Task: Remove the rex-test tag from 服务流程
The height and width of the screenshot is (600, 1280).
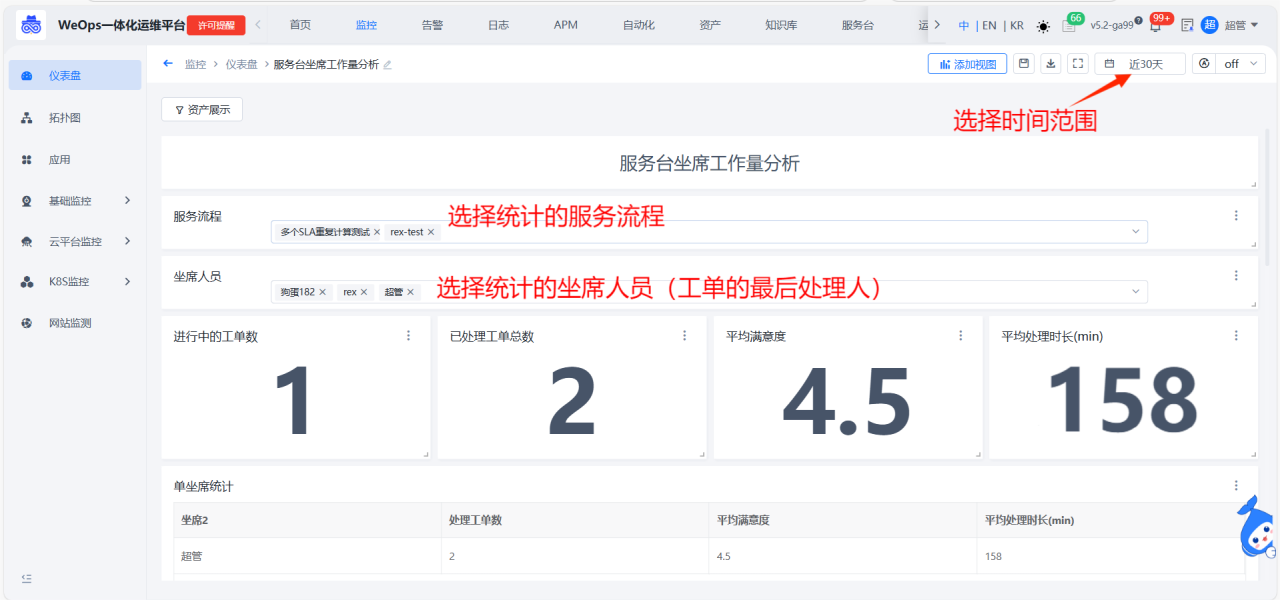Action: pyautogui.click(x=431, y=232)
